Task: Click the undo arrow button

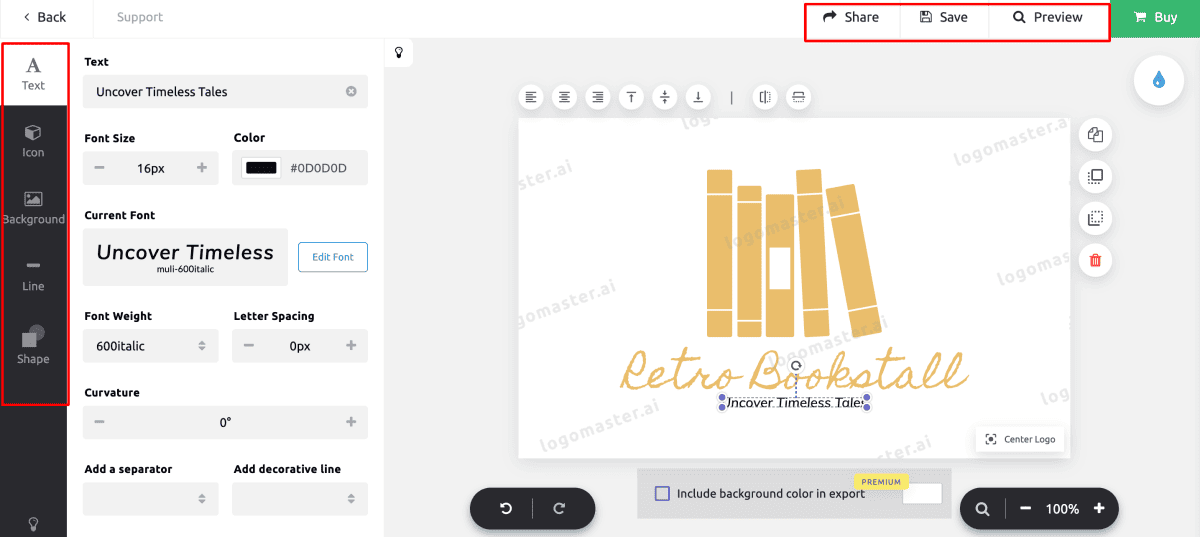Action: 506,509
